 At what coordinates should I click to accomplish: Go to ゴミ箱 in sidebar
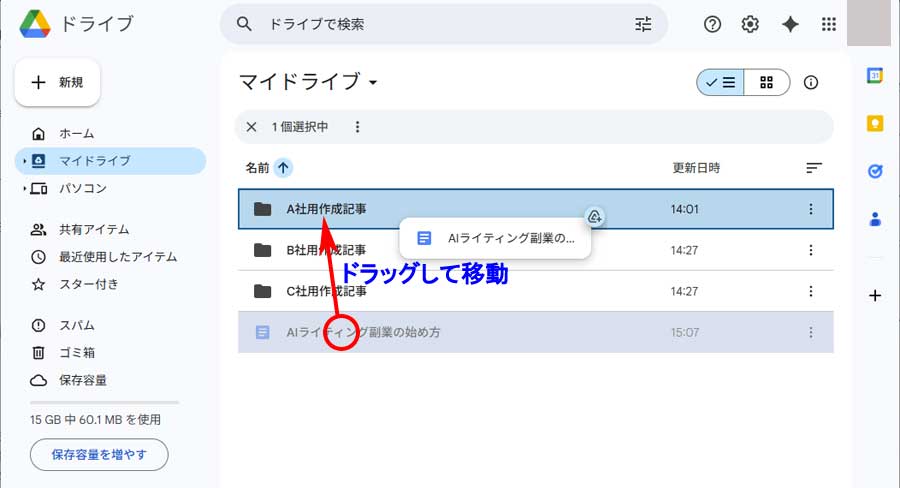pyautogui.click(x=76, y=352)
